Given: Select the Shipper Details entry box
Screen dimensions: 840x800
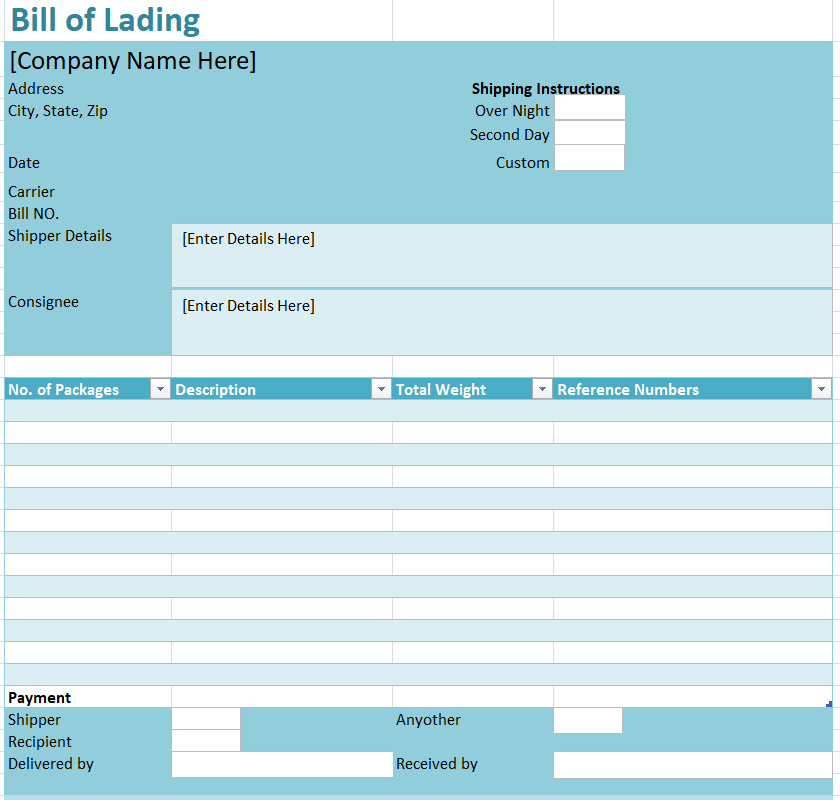Looking at the screenshot, I should pos(501,256).
